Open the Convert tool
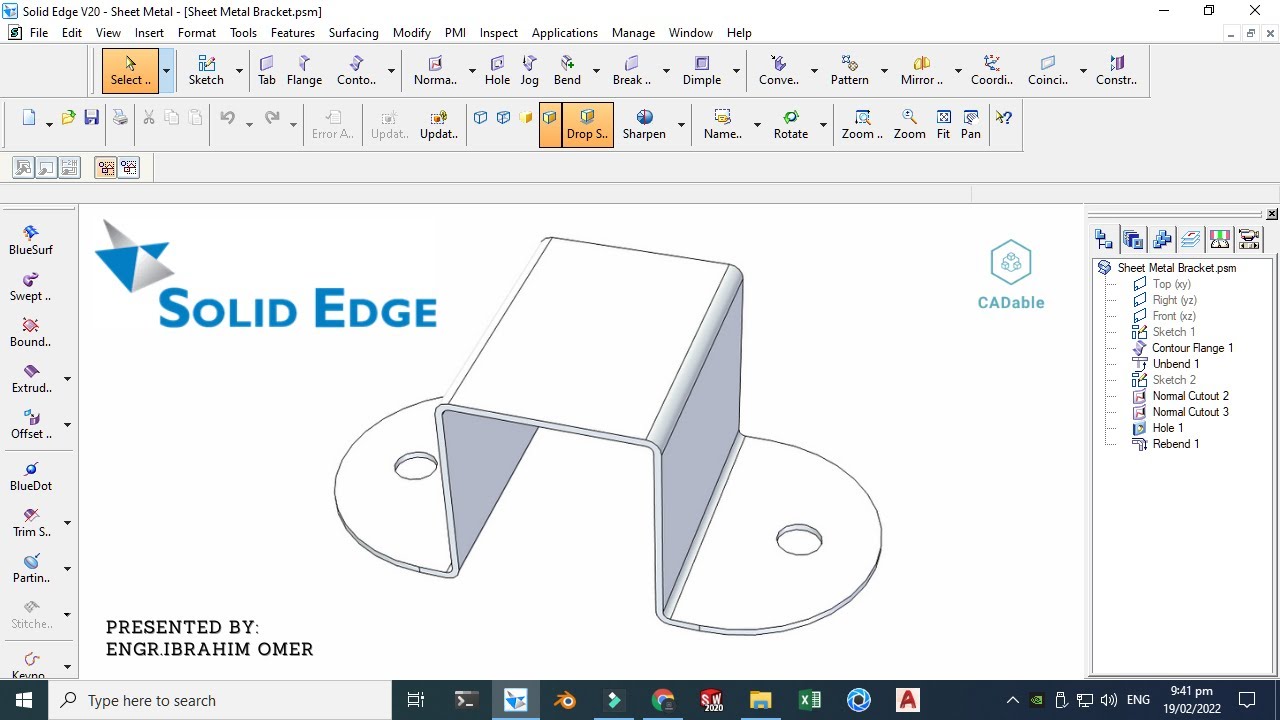This screenshot has height=720, width=1280. coord(779,71)
